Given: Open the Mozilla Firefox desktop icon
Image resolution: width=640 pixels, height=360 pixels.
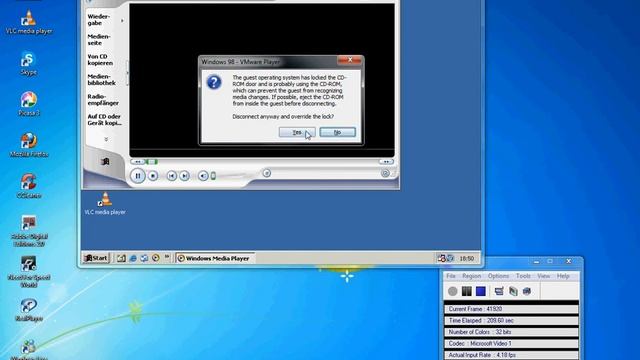Looking at the screenshot, I should click(x=29, y=145).
